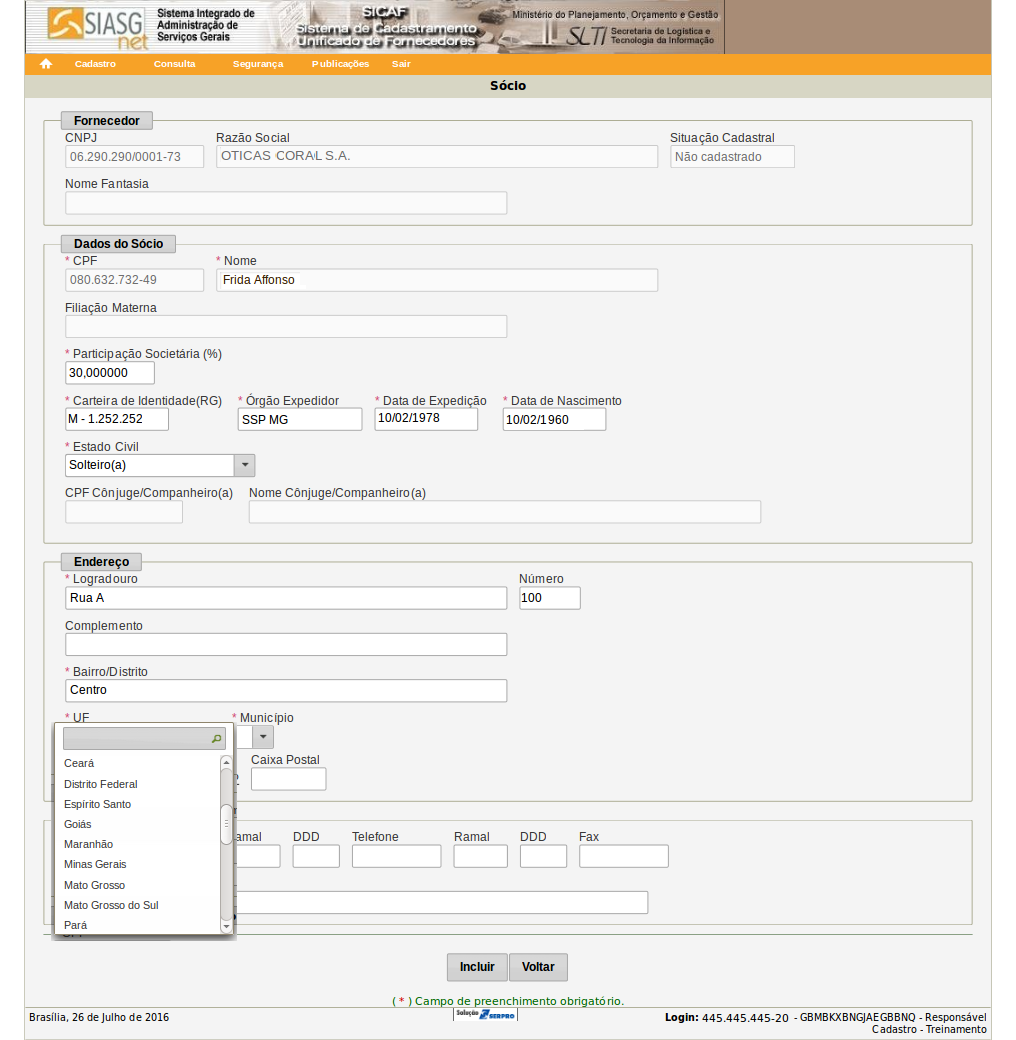This screenshot has height=1040, width=1016.
Task: Go to the home page icon
Action: point(46,64)
